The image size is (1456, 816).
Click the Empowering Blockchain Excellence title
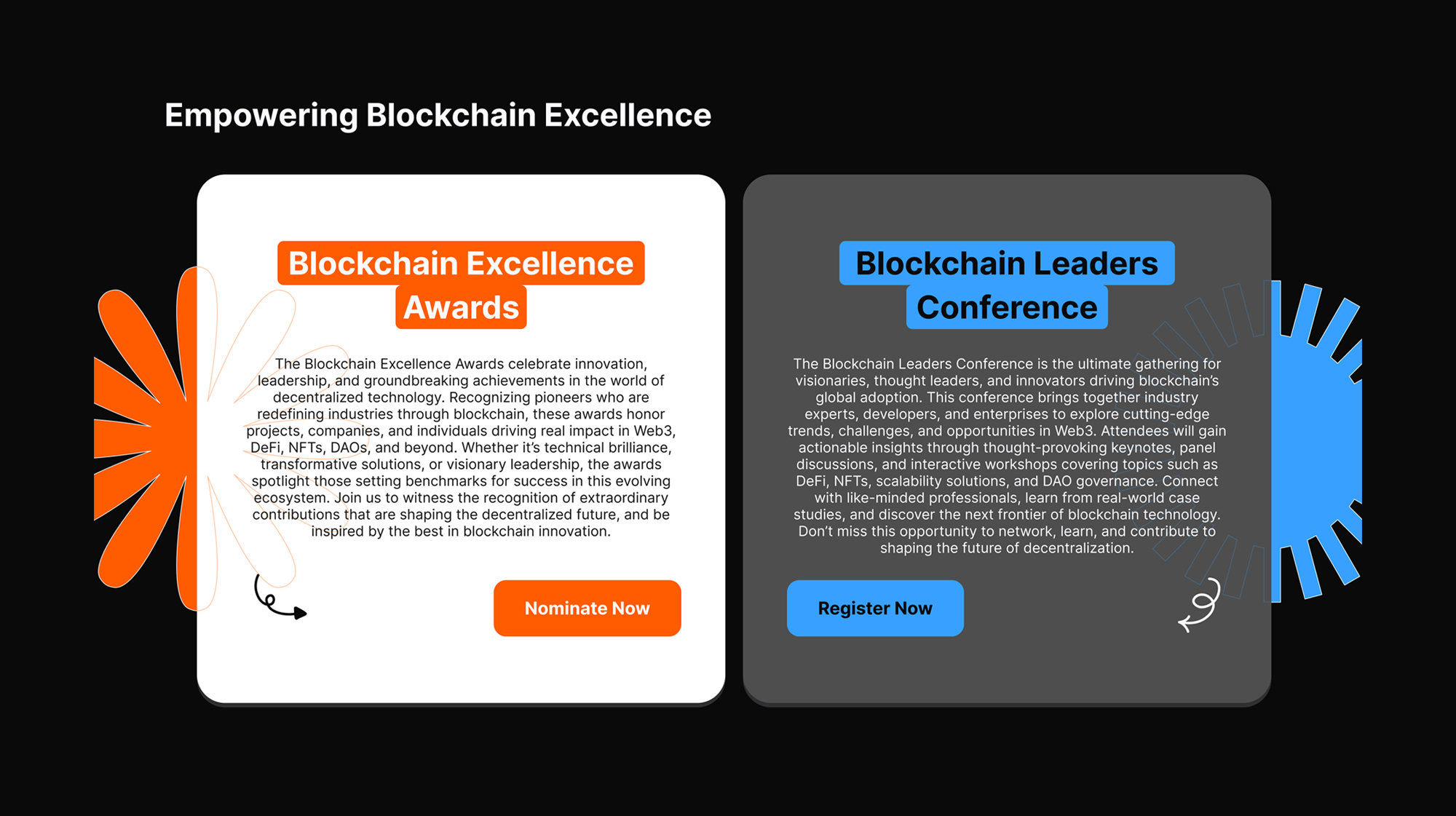[x=438, y=115]
